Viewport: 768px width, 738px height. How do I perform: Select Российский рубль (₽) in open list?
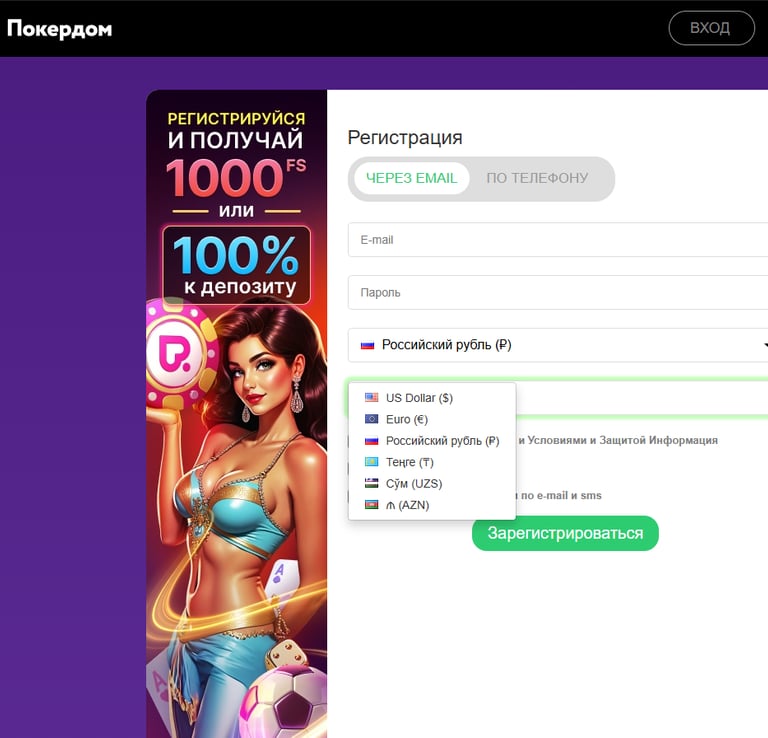[x=432, y=441]
